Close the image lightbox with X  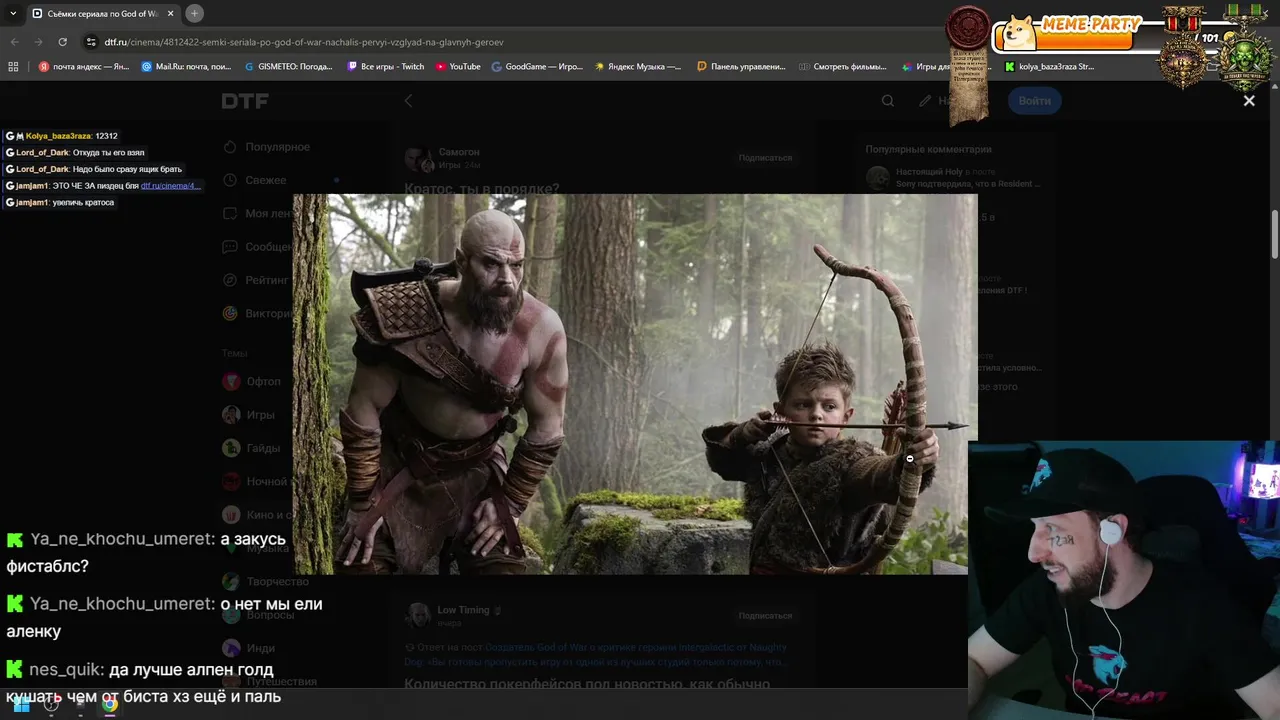pos(1249,100)
